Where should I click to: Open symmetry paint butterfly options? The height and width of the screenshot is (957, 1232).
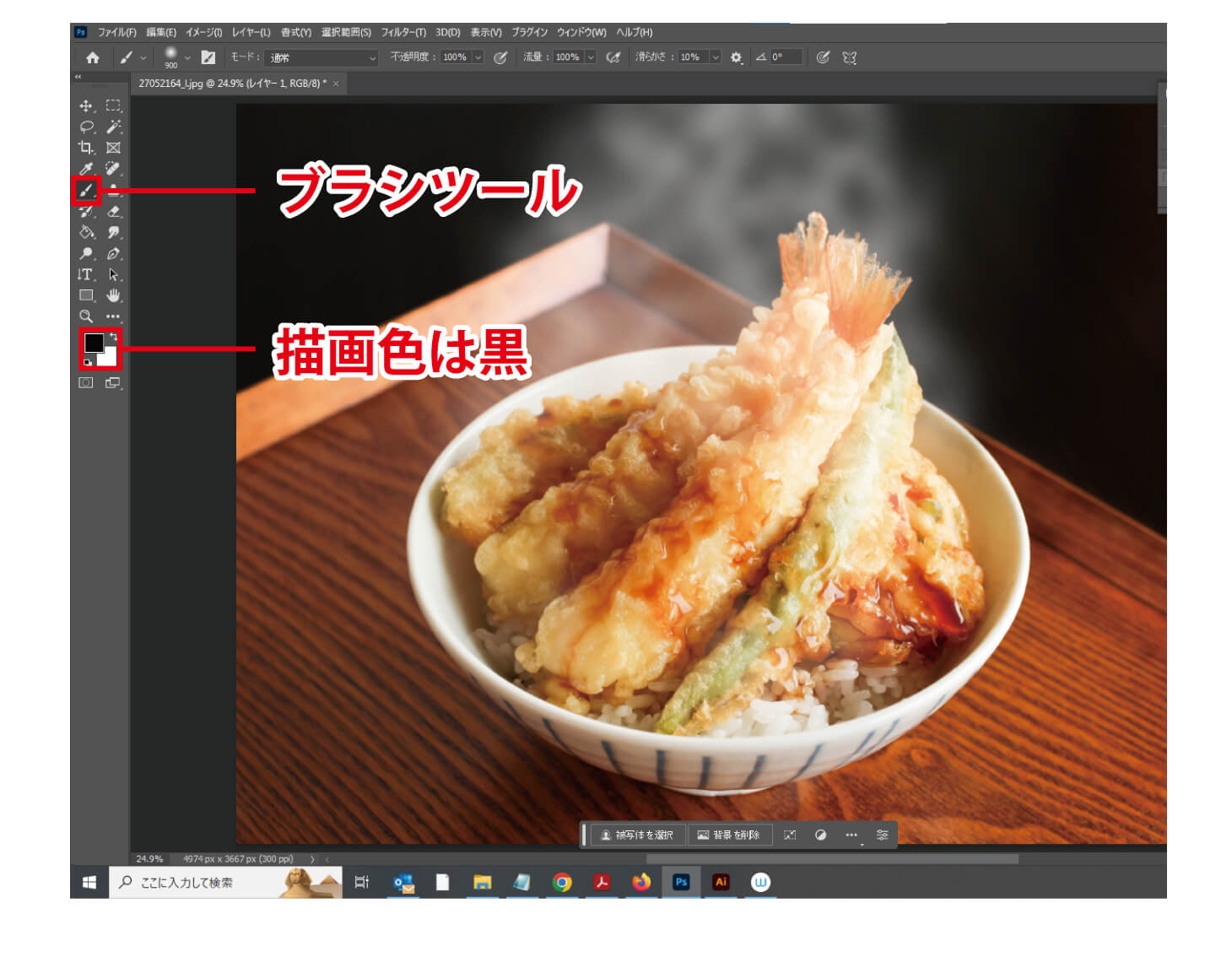850,57
